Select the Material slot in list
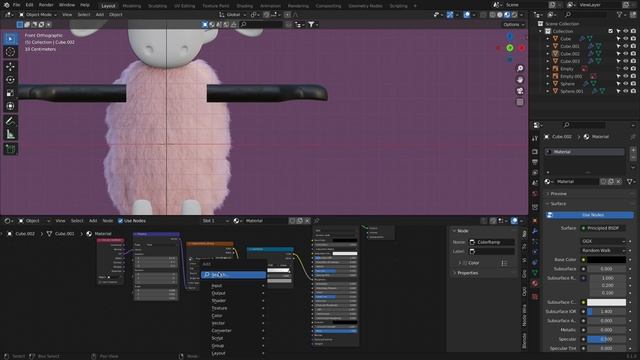This screenshot has height=360, width=640. click(x=585, y=152)
